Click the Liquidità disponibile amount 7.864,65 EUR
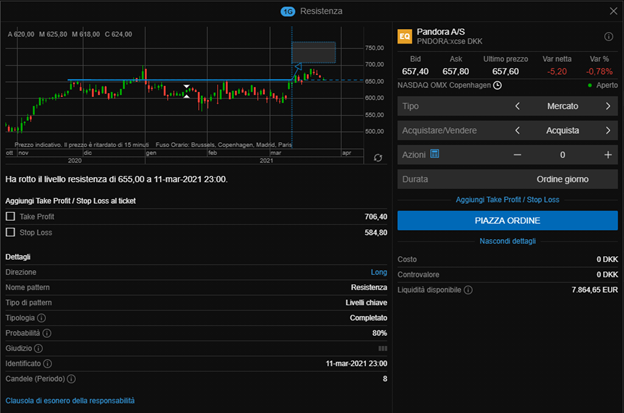The height and width of the screenshot is (413, 624). click(595, 290)
